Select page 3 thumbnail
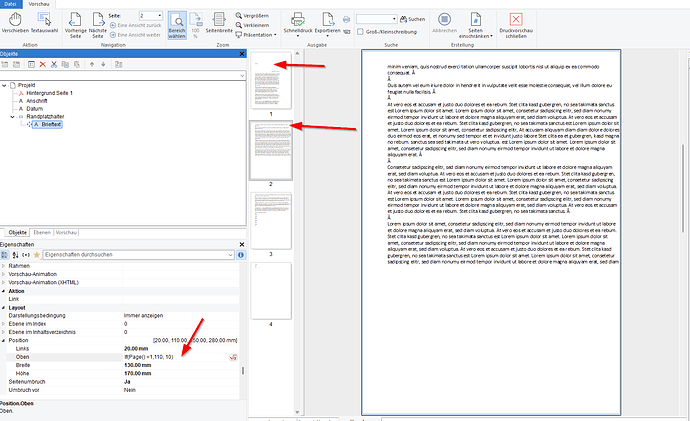Image resolution: width=690 pixels, height=421 pixels. pos(271,221)
